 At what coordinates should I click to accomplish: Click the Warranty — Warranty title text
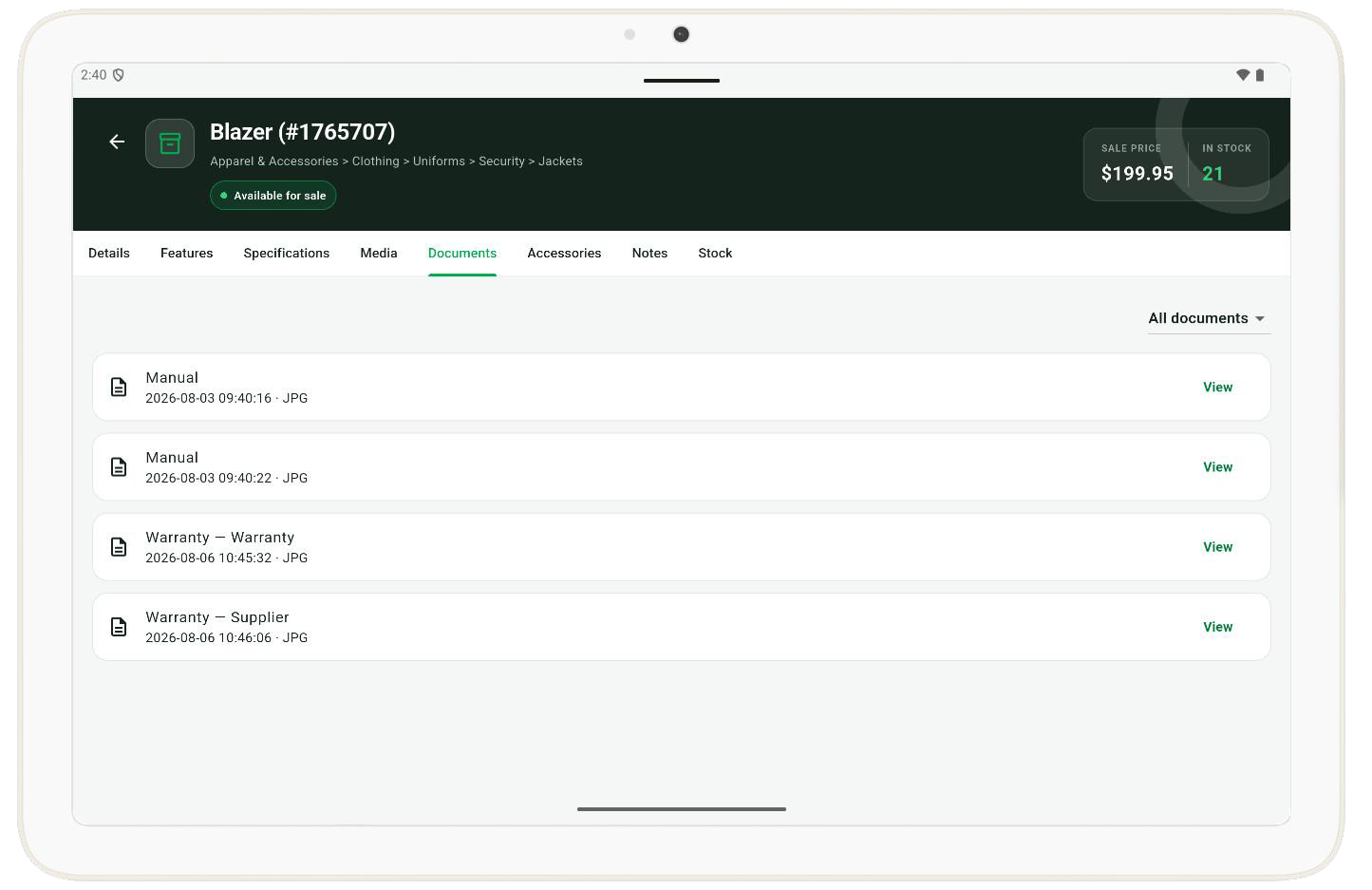(x=220, y=538)
